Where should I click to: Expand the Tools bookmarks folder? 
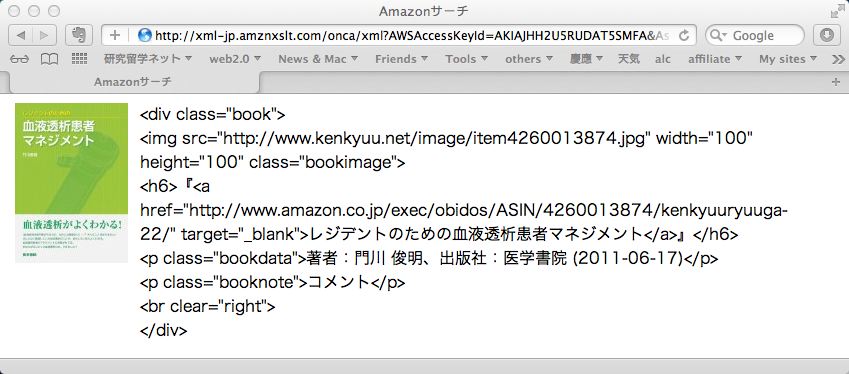(466, 59)
